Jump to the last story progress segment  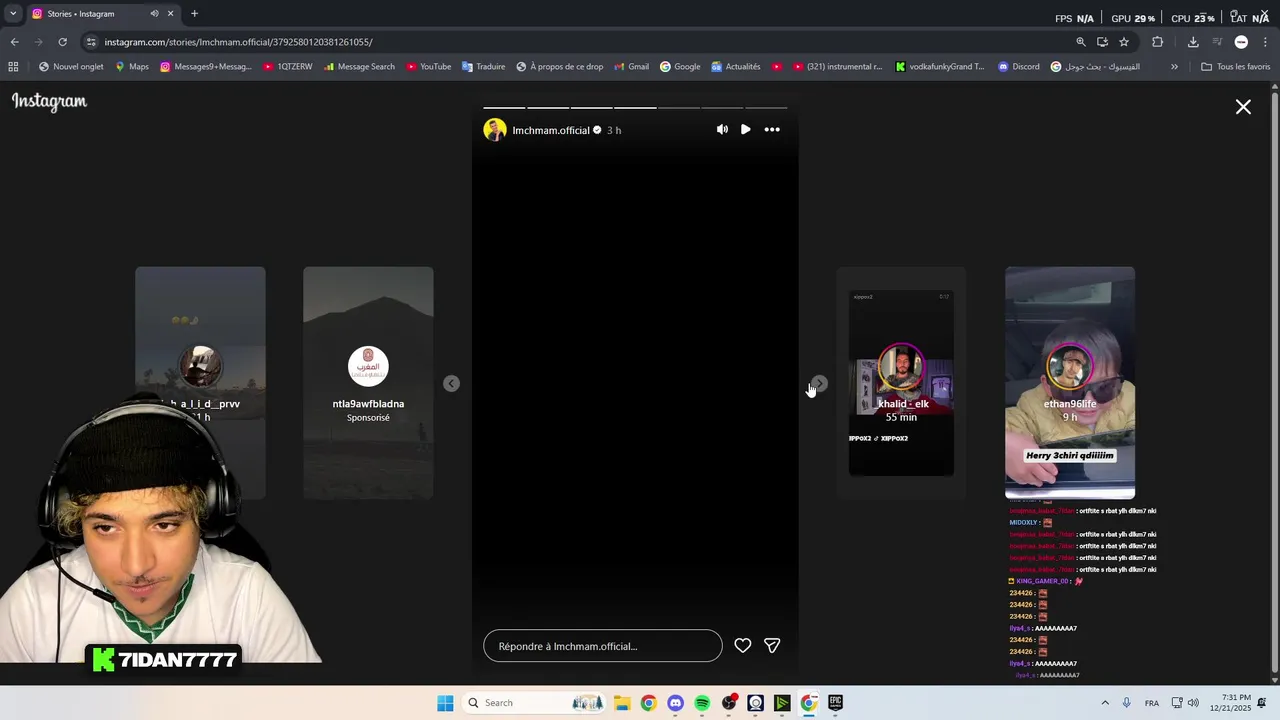click(x=767, y=107)
